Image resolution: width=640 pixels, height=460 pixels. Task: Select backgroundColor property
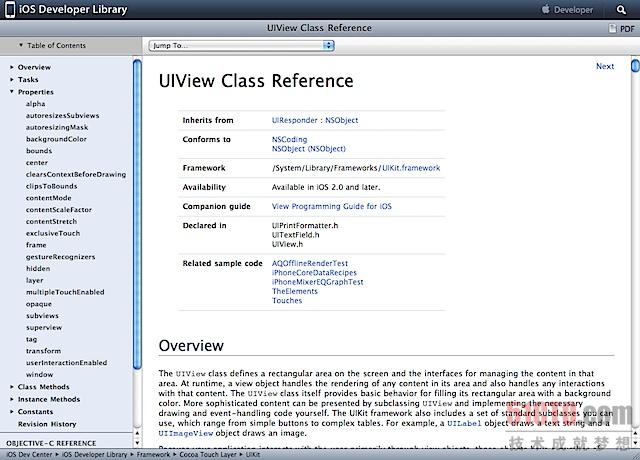click(56, 139)
